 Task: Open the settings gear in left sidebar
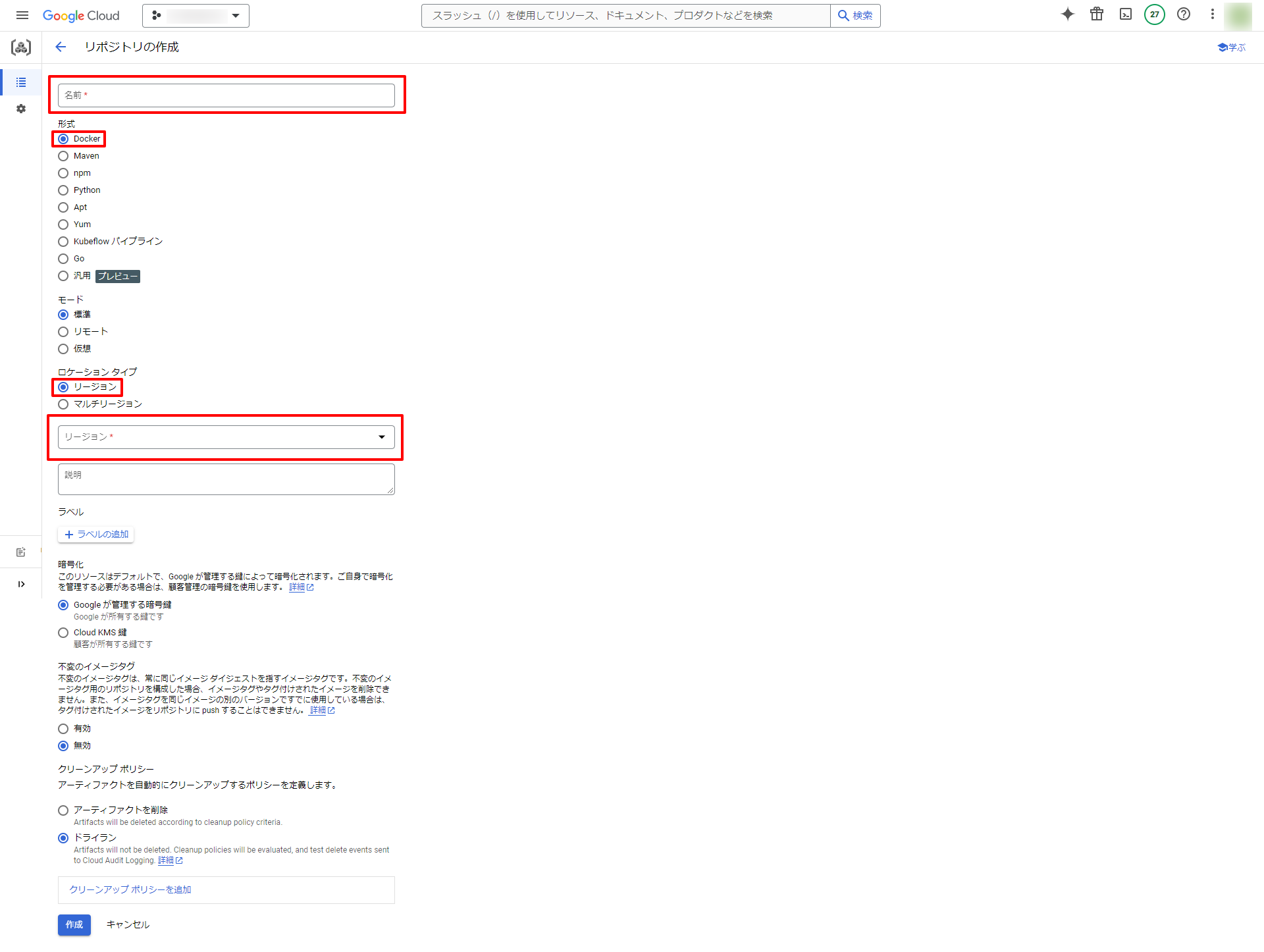[21, 109]
